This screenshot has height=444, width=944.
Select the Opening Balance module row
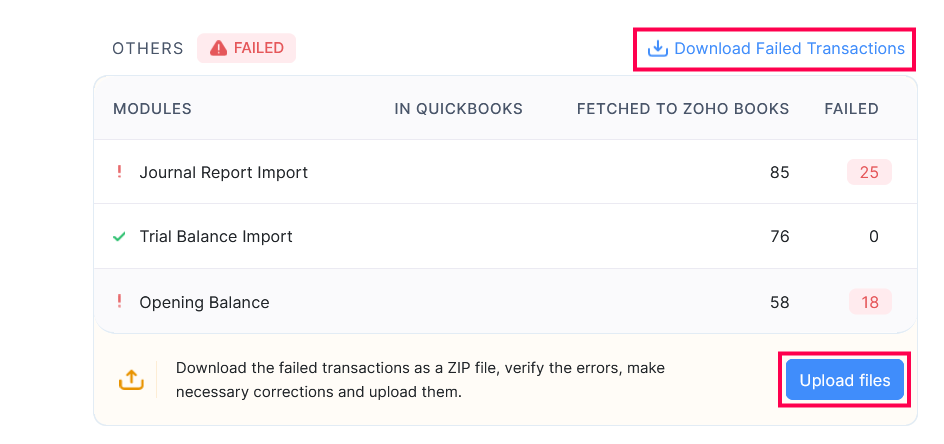(204, 302)
